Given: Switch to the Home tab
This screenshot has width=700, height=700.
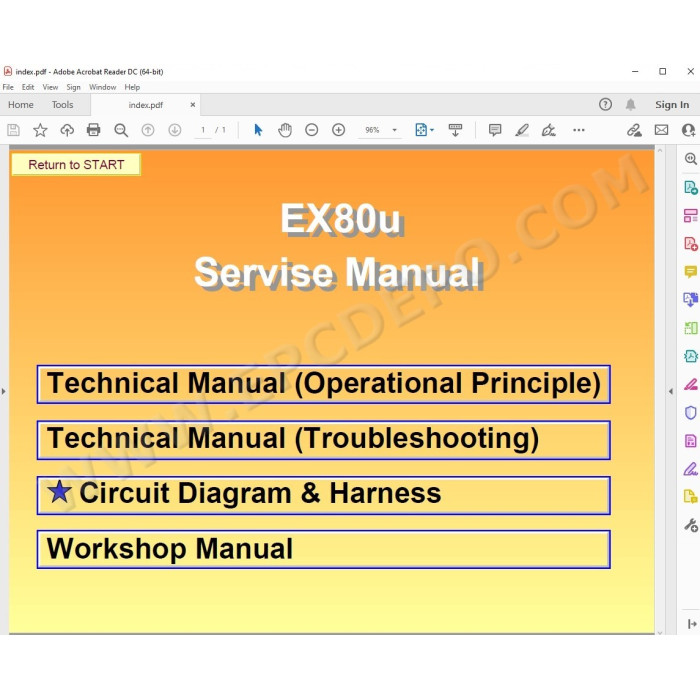Looking at the screenshot, I should click(21, 104).
